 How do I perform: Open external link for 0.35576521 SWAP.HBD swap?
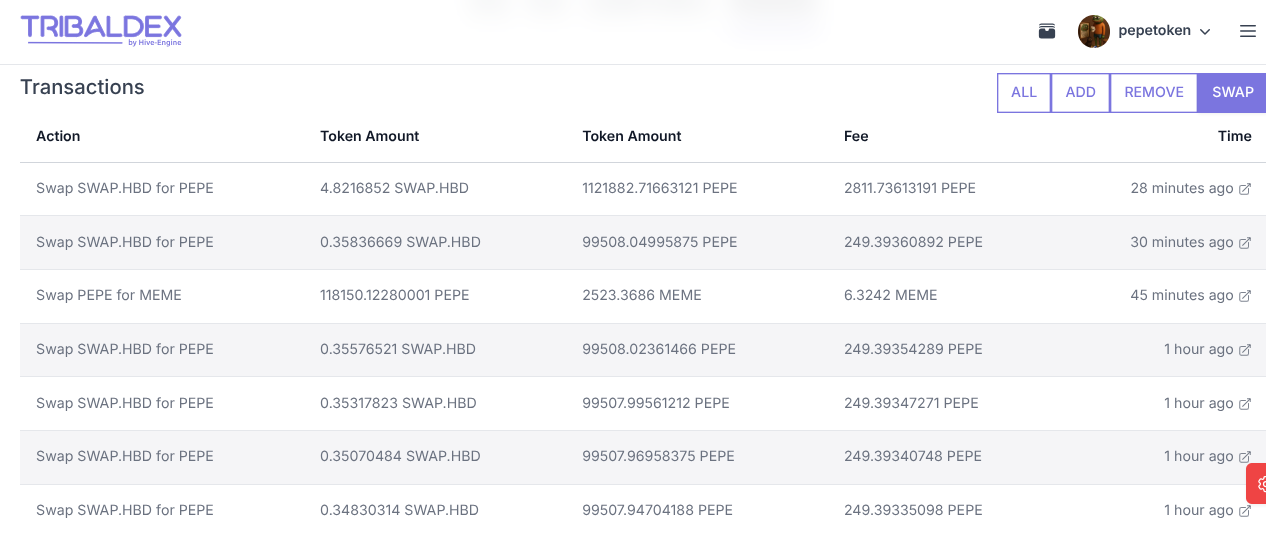(x=1245, y=350)
